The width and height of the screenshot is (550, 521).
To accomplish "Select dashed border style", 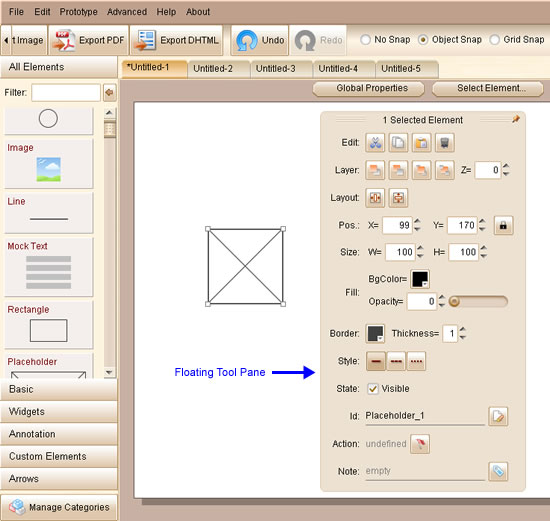I will [x=396, y=361].
